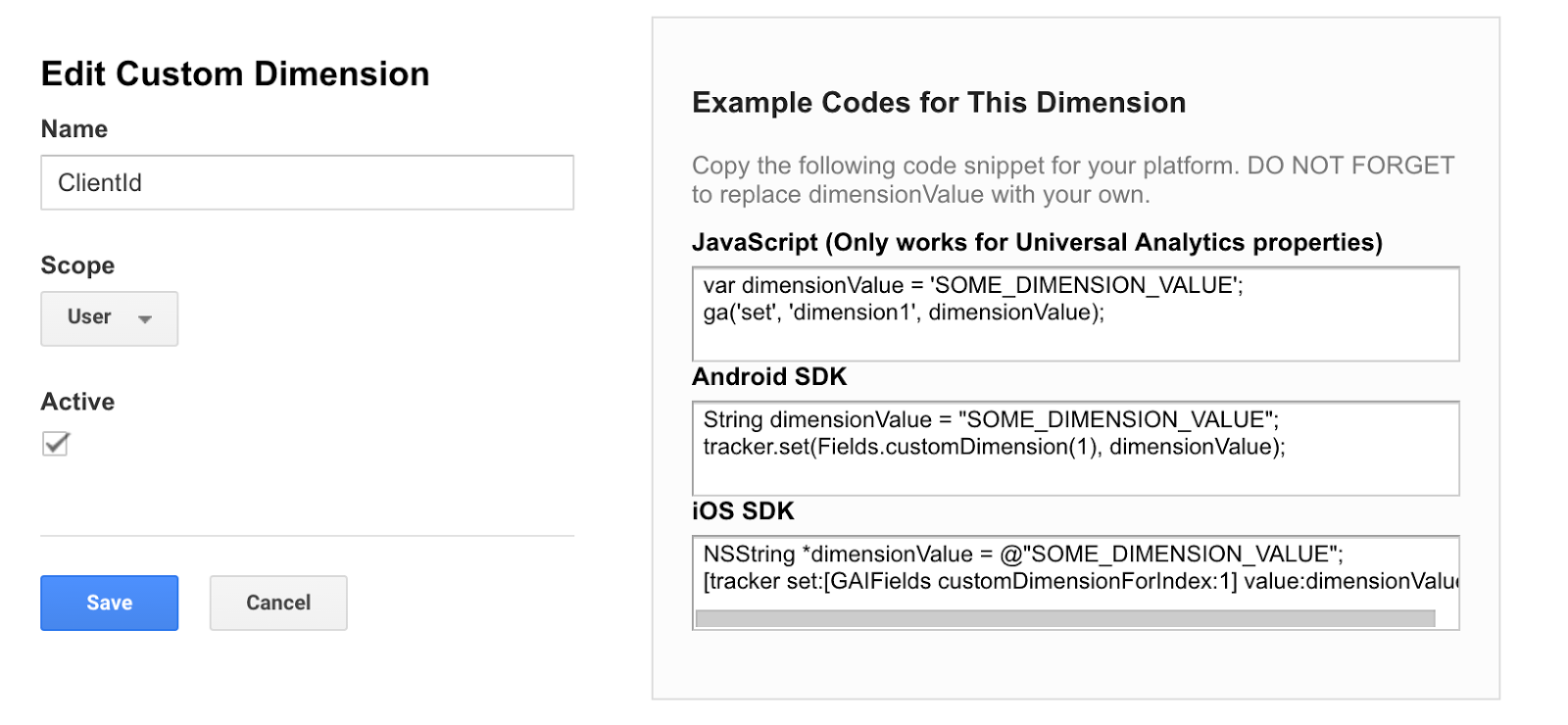The width and height of the screenshot is (1568, 725).
Task: Toggle the Active checkbox
Action: coord(56,444)
